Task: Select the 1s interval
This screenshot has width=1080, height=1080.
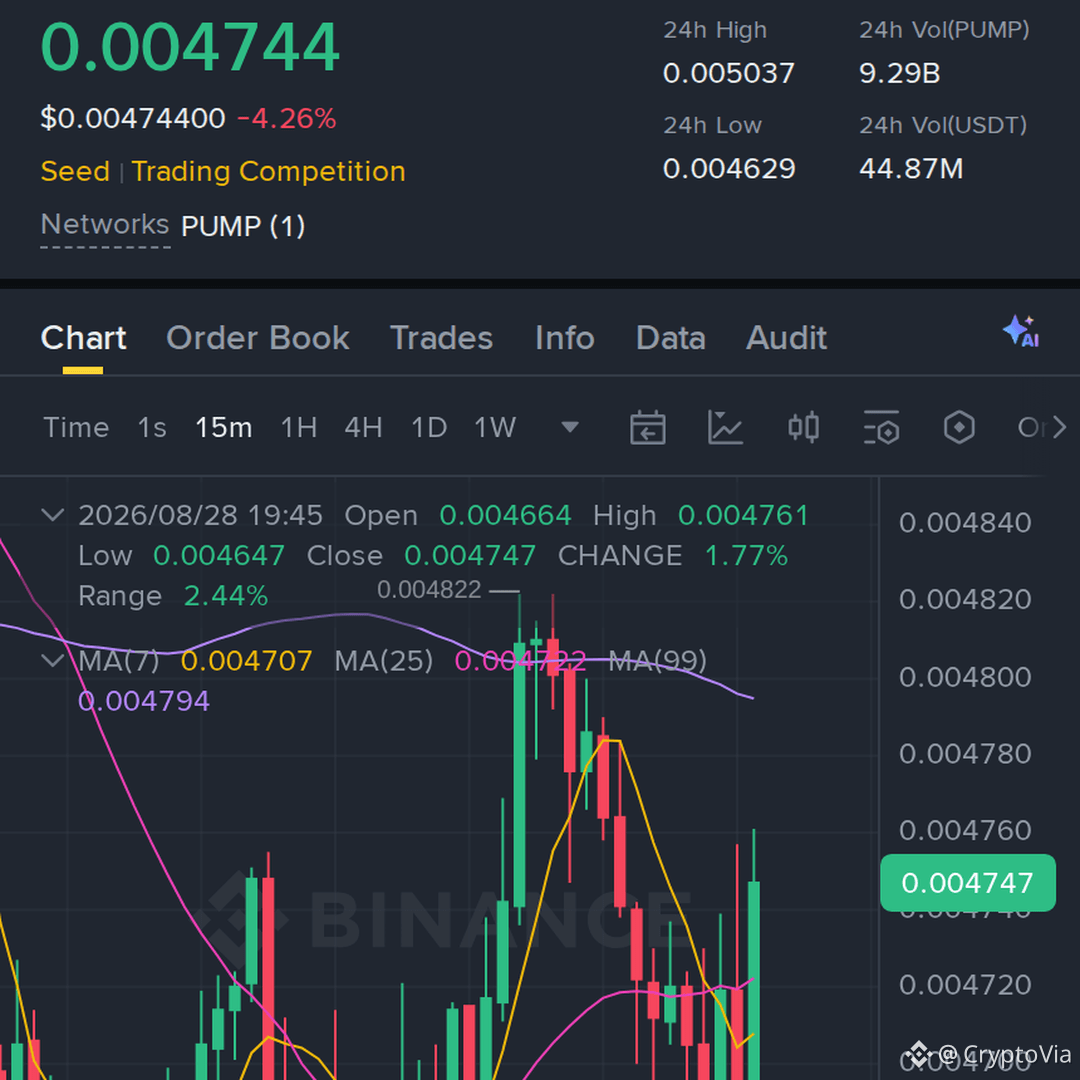Action: pyautogui.click(x=152, y=428)
